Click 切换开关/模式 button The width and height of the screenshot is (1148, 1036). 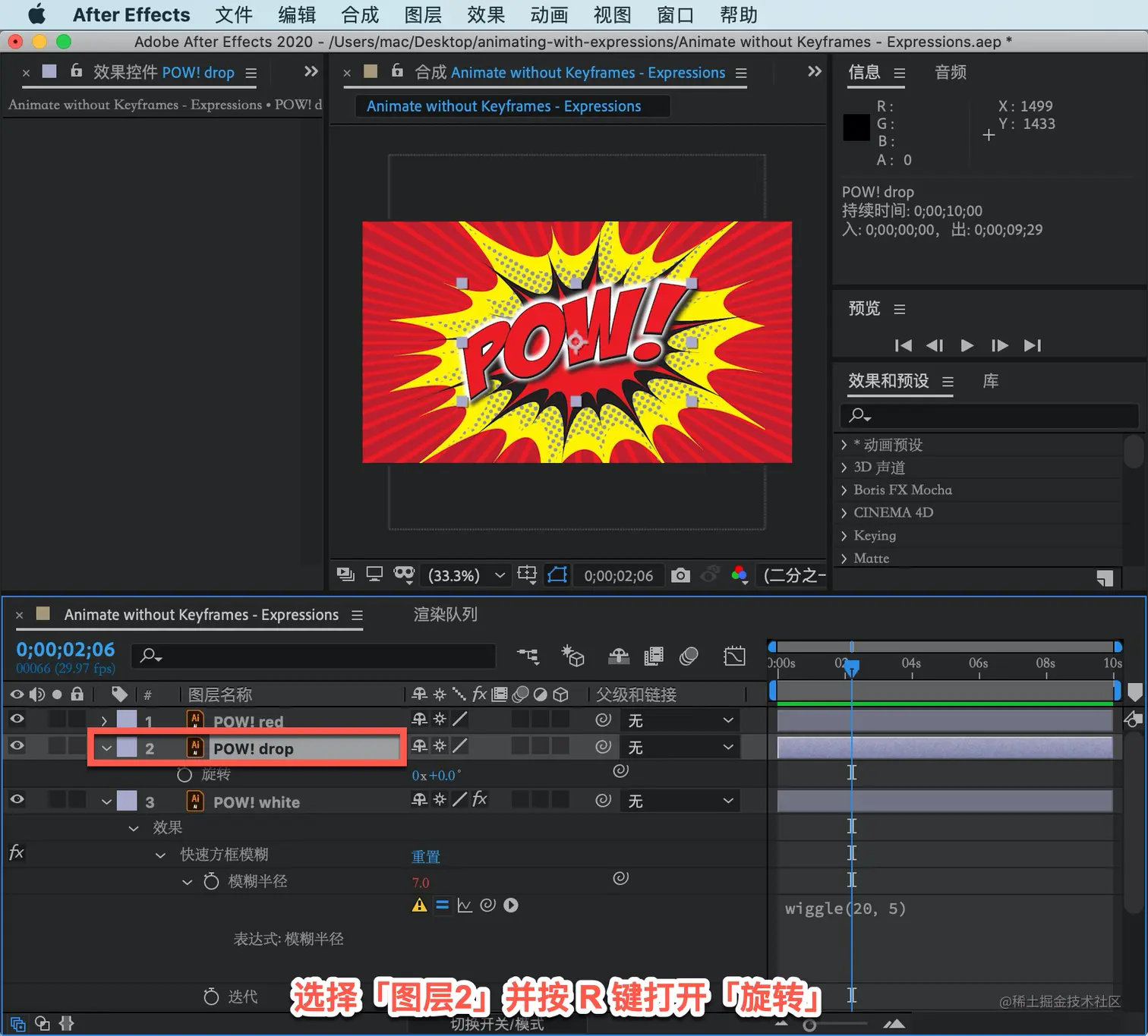point(497,1025)
